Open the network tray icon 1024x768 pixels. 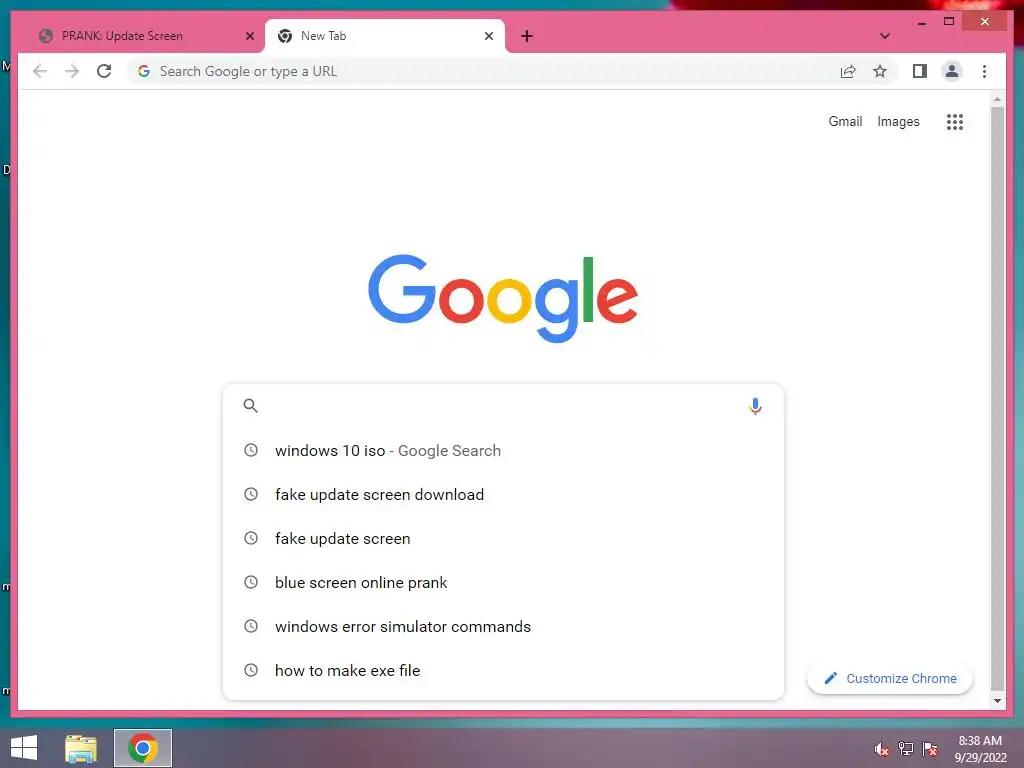pyautogui.click(x=906, y=749)
